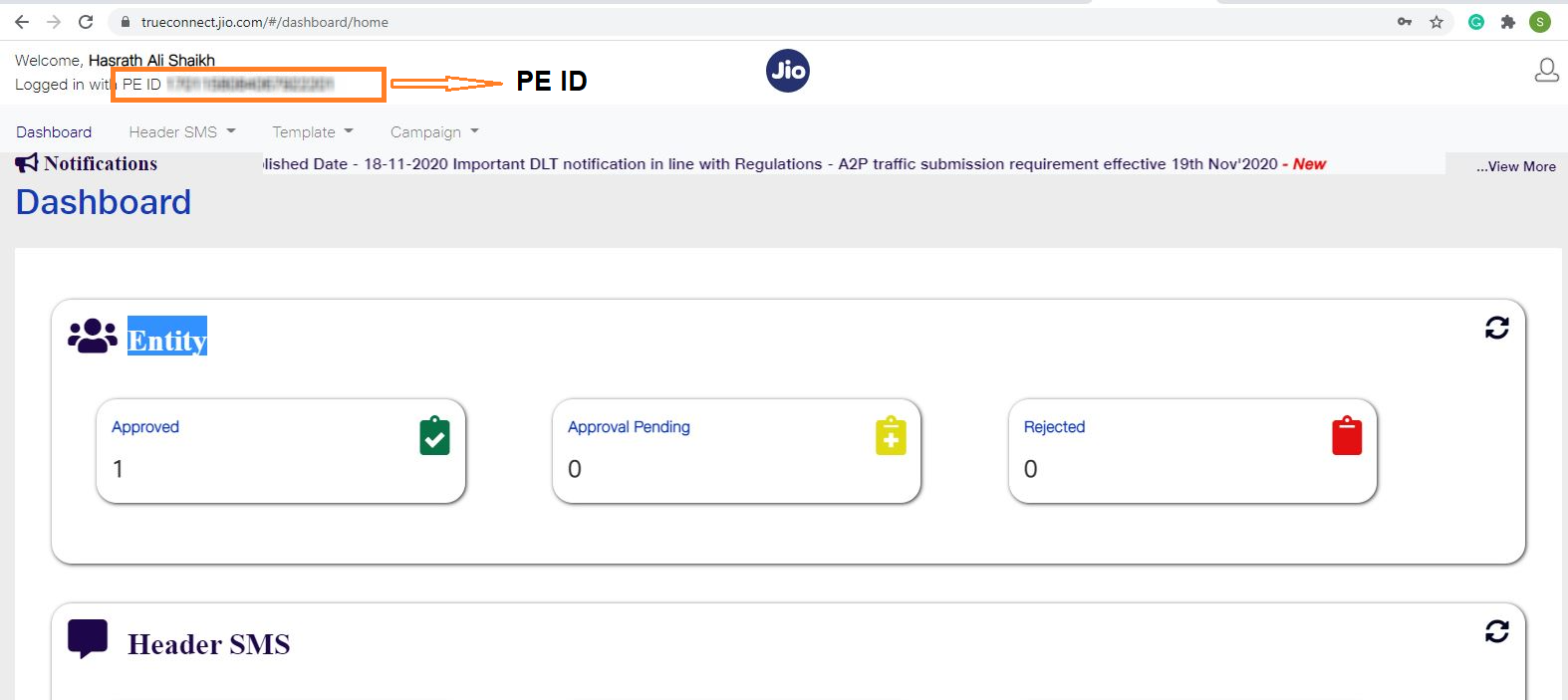Expand the Header SMS dropdown menu
This screenshot has width=1568, height=700.
point(182,132)
